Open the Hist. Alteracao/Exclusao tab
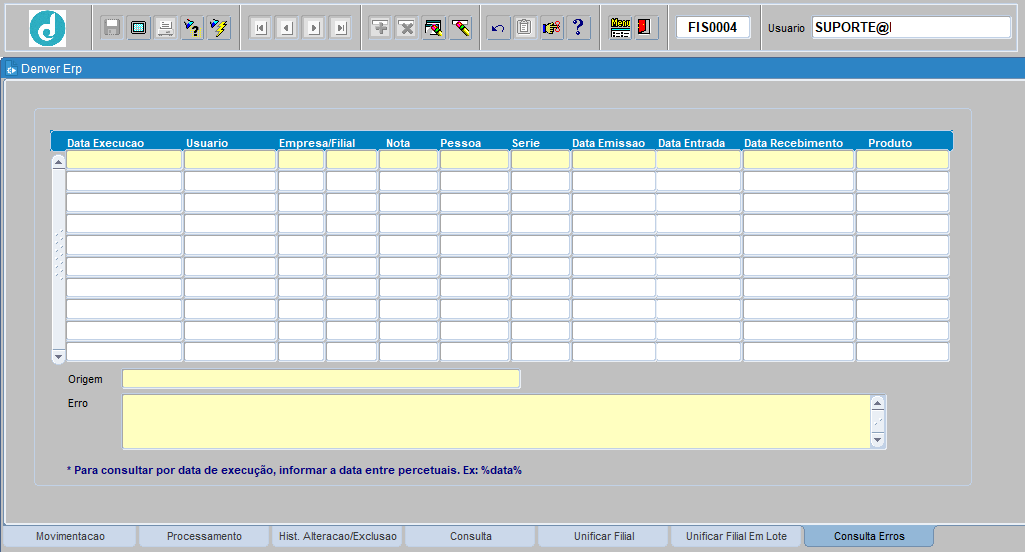The image size is (1025, 552). [x=337, y=537]
